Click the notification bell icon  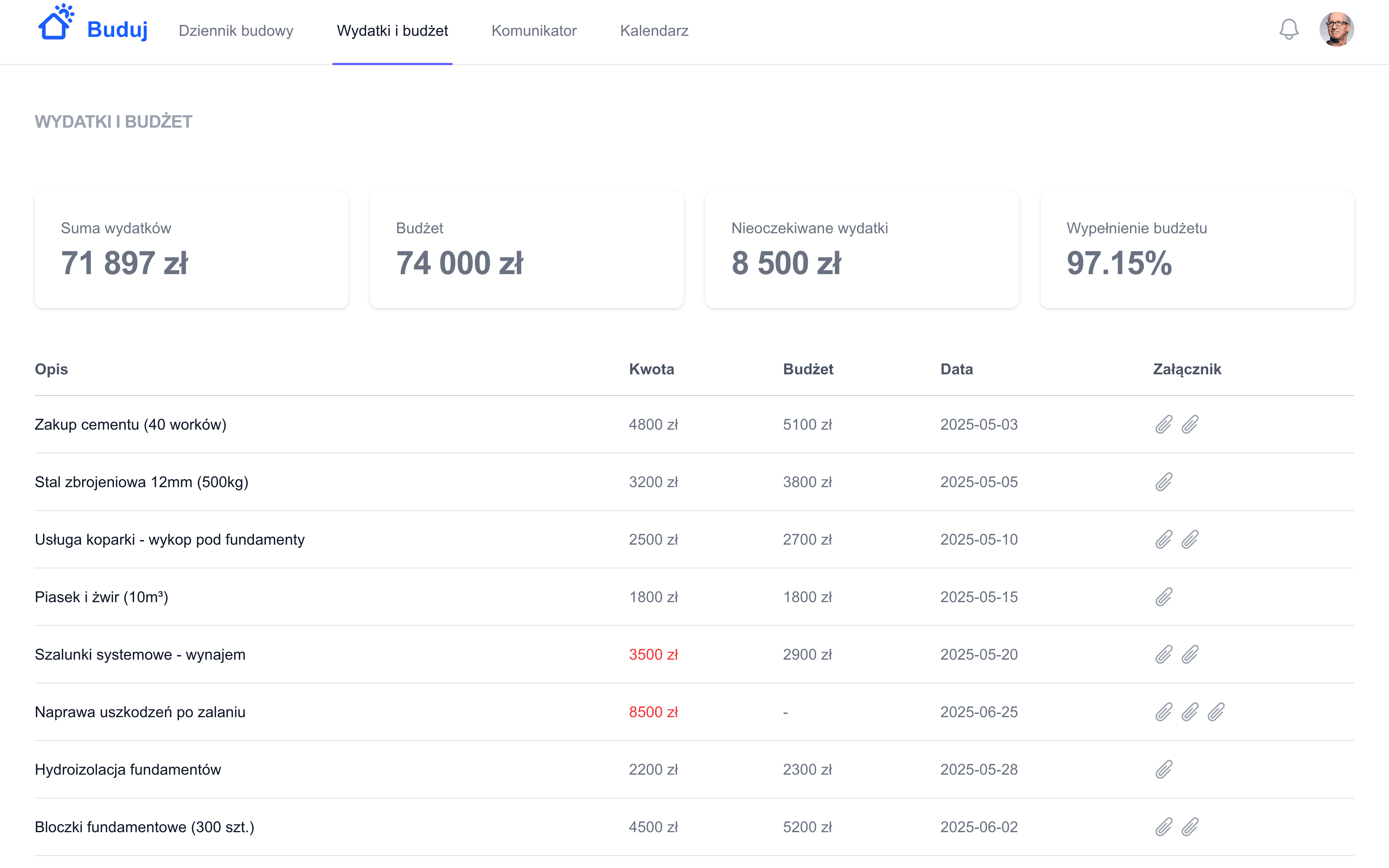[x=1288, y=30]
